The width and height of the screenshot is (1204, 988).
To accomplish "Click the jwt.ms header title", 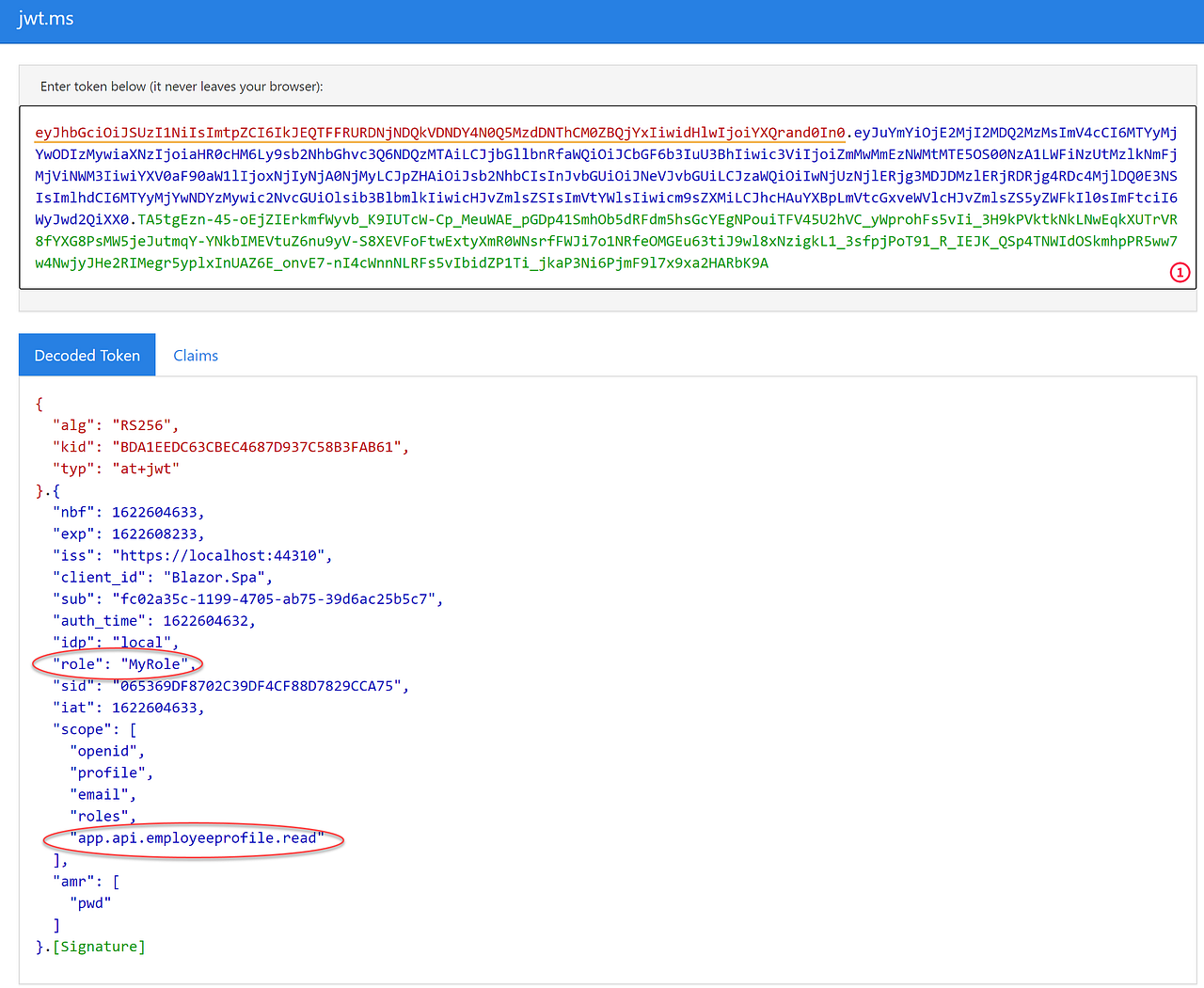I will [45, 19].
